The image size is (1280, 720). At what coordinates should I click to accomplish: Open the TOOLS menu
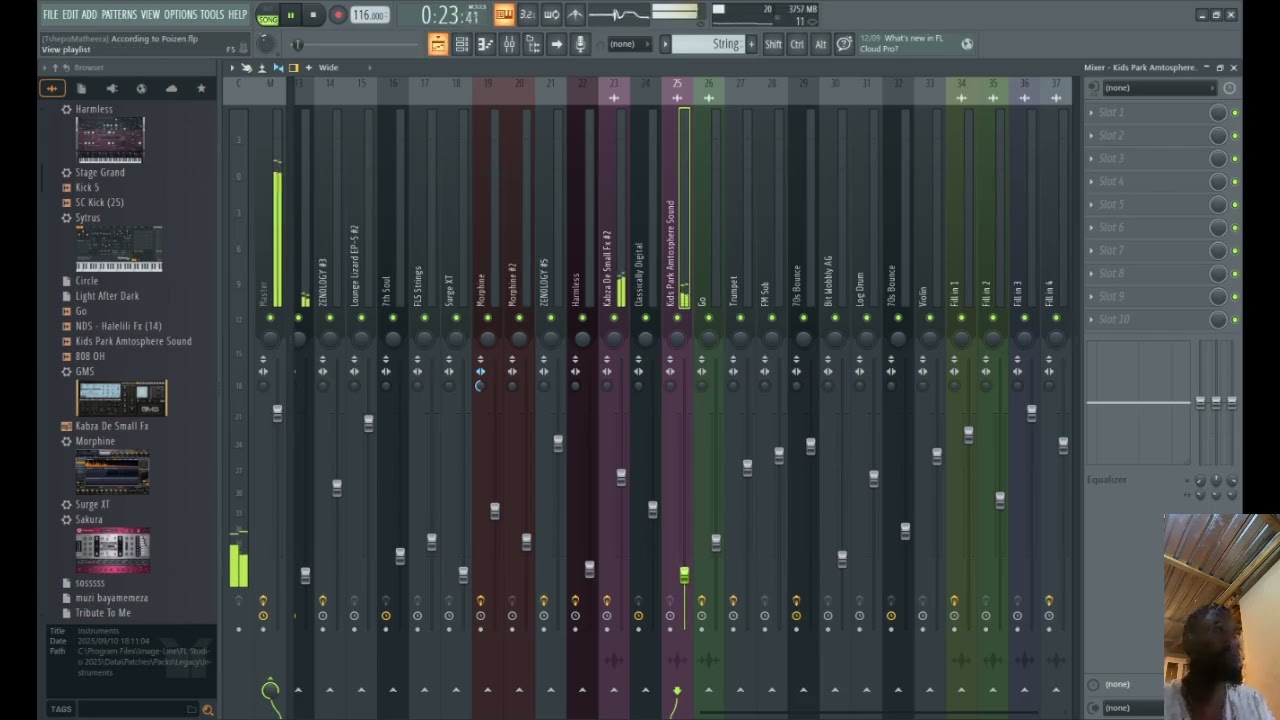212,15
